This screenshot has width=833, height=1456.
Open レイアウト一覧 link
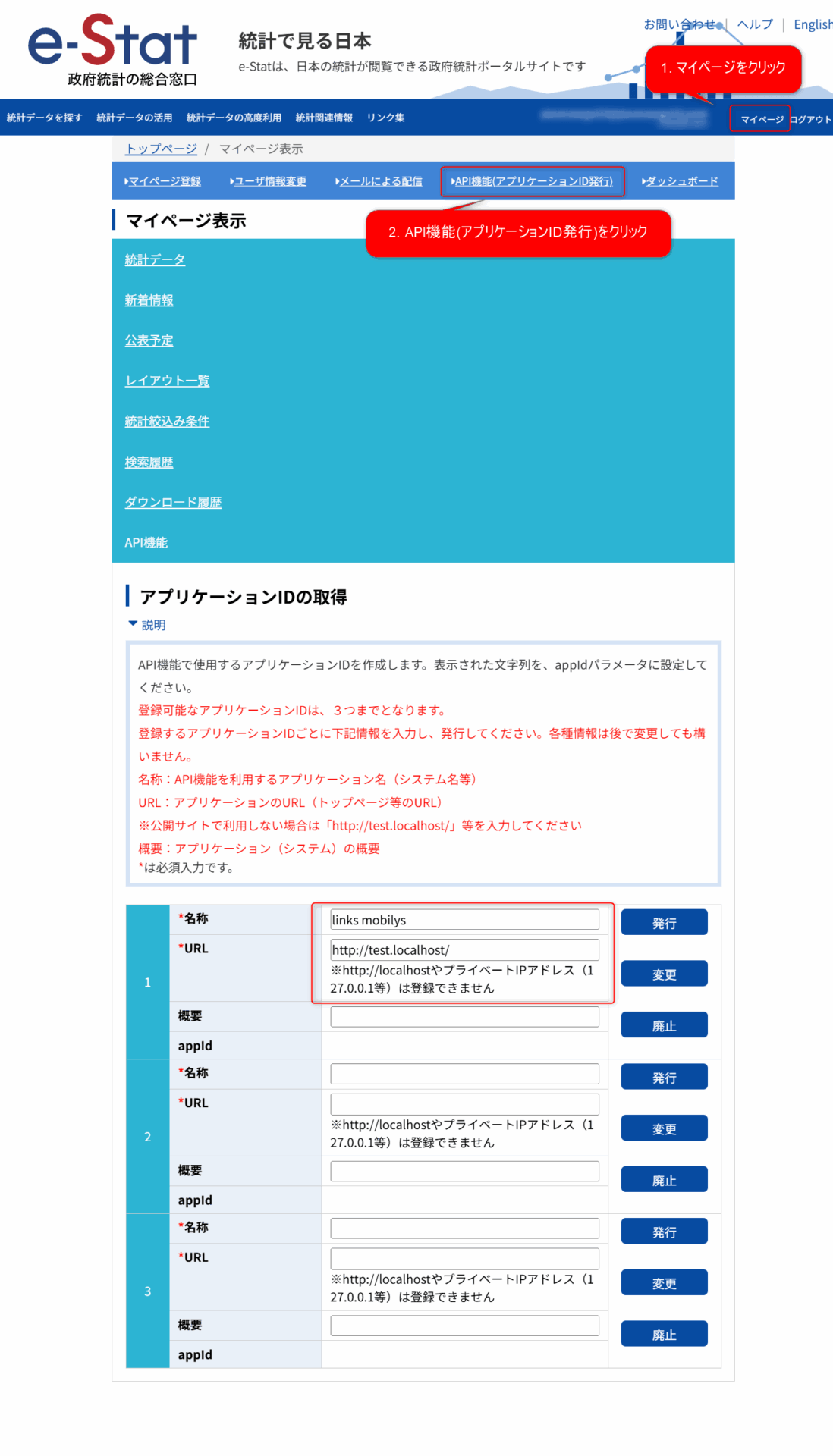point(167,381)
